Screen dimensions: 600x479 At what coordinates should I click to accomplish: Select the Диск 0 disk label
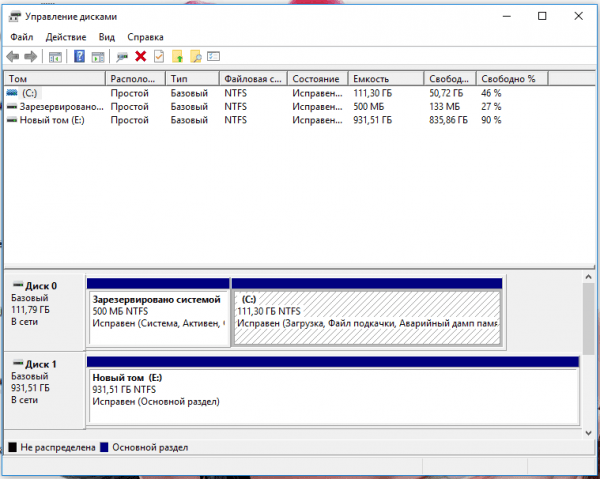[44, 312]
